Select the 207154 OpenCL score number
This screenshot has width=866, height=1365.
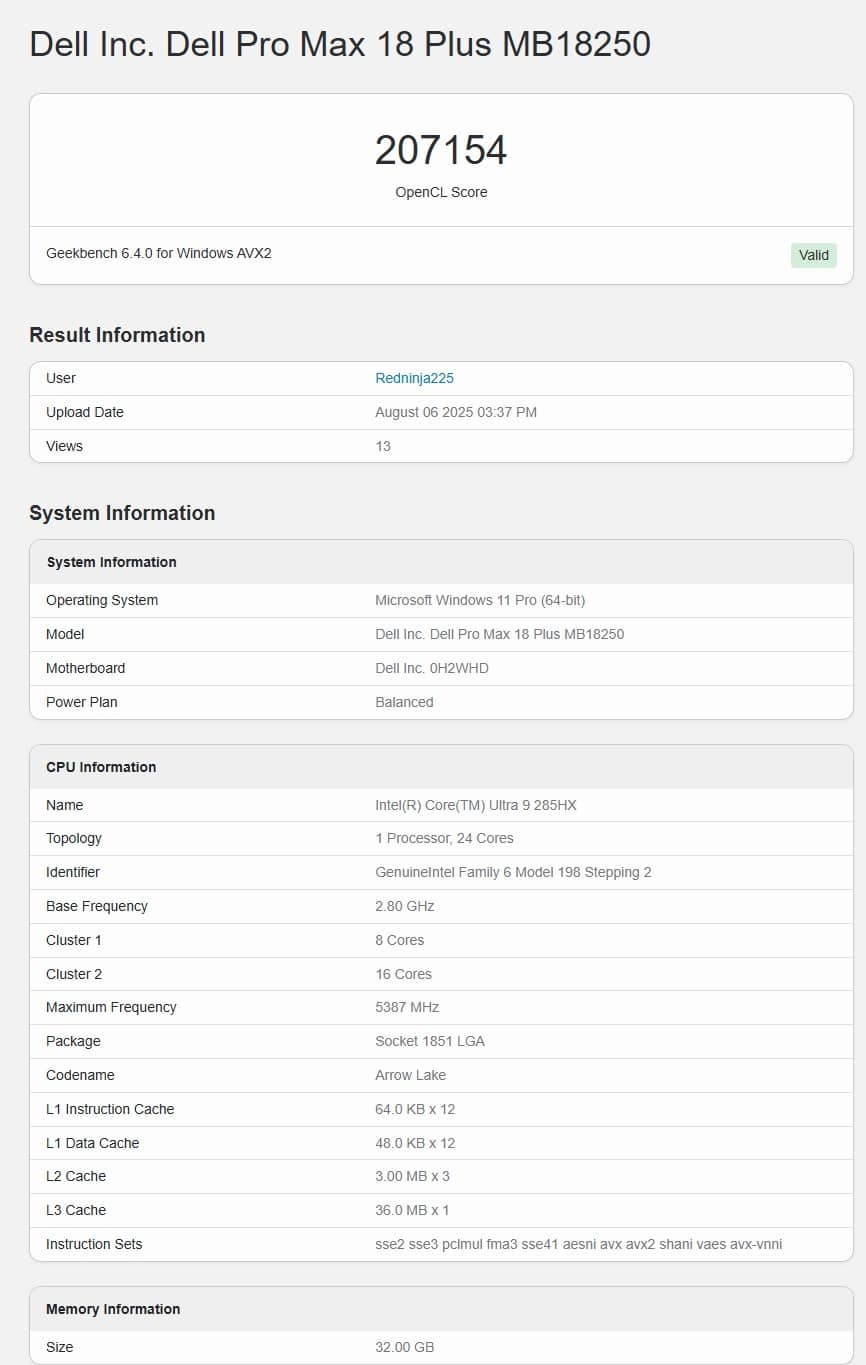[x=441, y=150]
